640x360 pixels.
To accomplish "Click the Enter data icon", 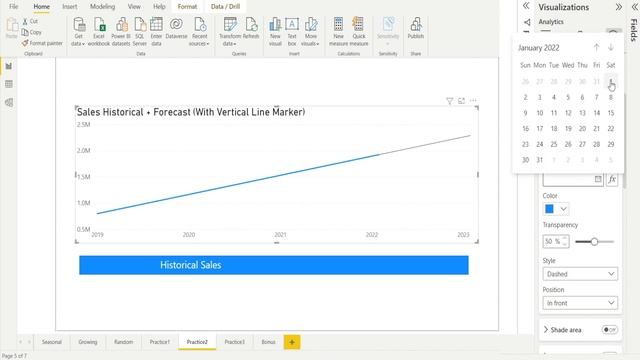I will click(156, 24).
